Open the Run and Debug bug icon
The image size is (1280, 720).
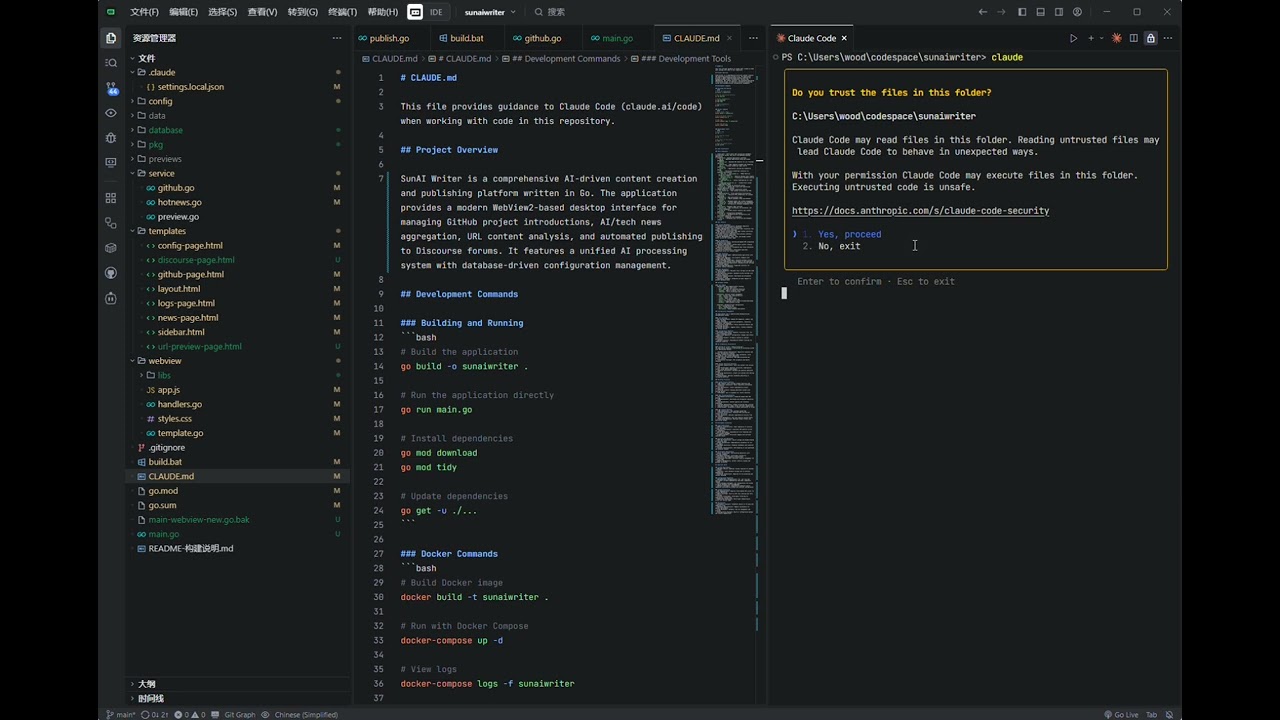coord(111,137)
